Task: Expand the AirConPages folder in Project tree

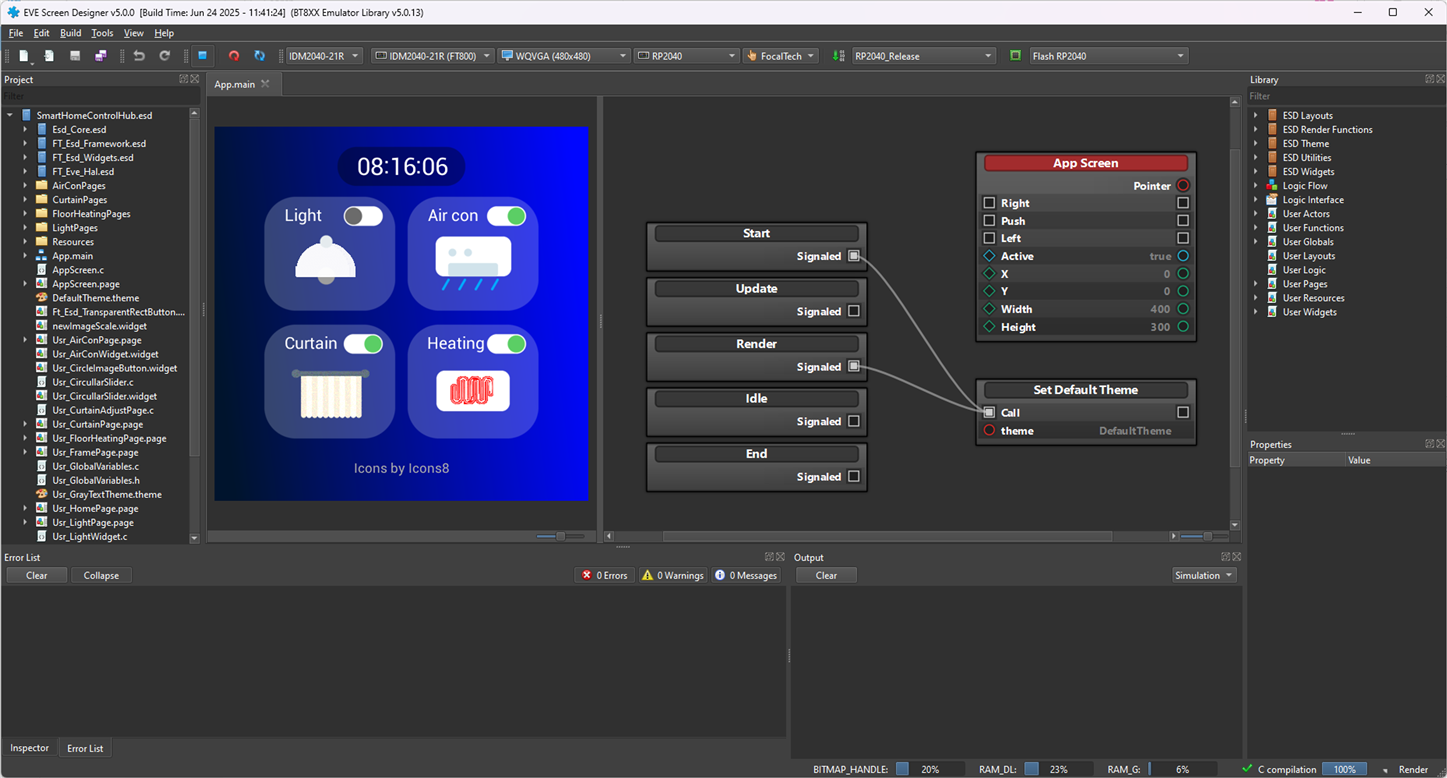Action: click(x=25, y=186)
